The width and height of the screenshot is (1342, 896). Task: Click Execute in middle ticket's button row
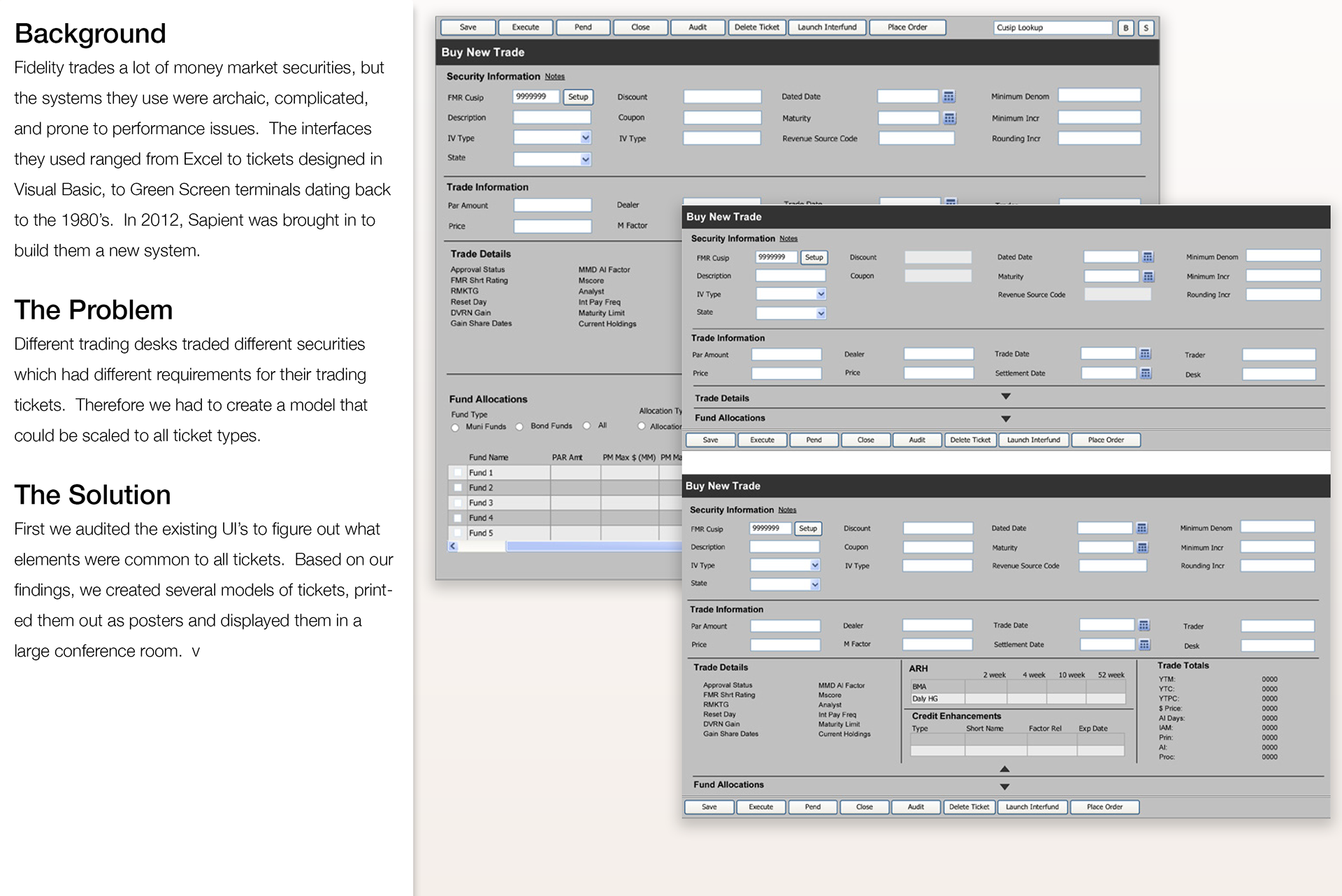point(762,440)
